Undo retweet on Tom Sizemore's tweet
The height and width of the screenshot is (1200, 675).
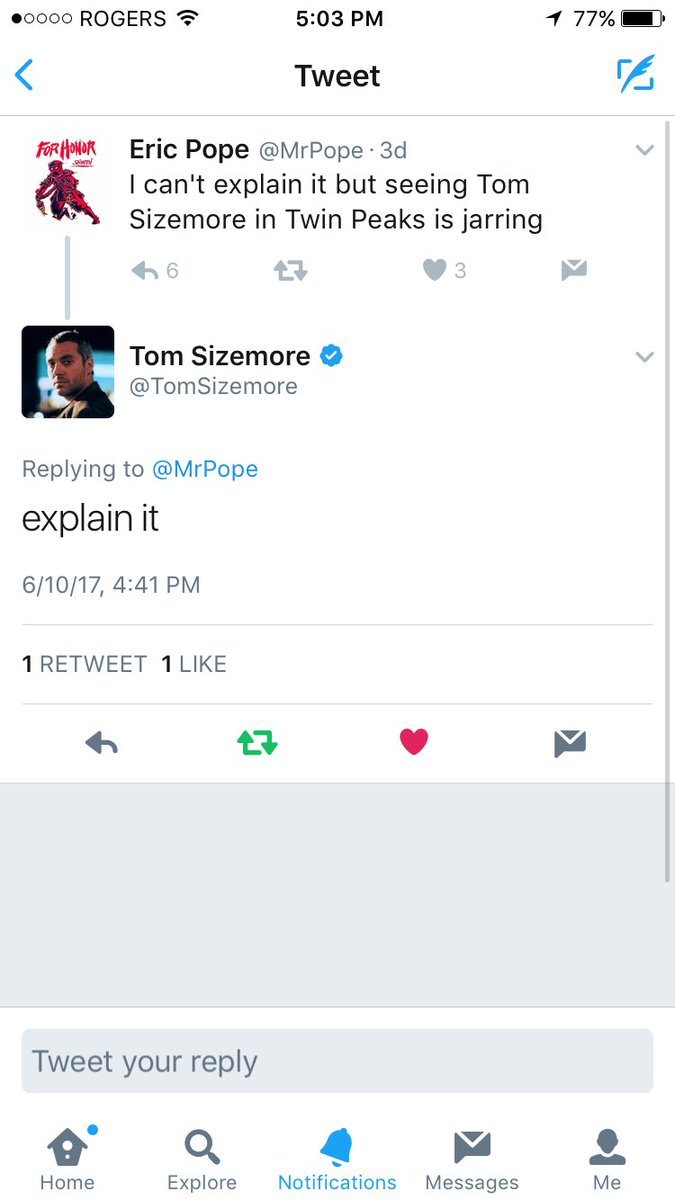pos(257,742)
